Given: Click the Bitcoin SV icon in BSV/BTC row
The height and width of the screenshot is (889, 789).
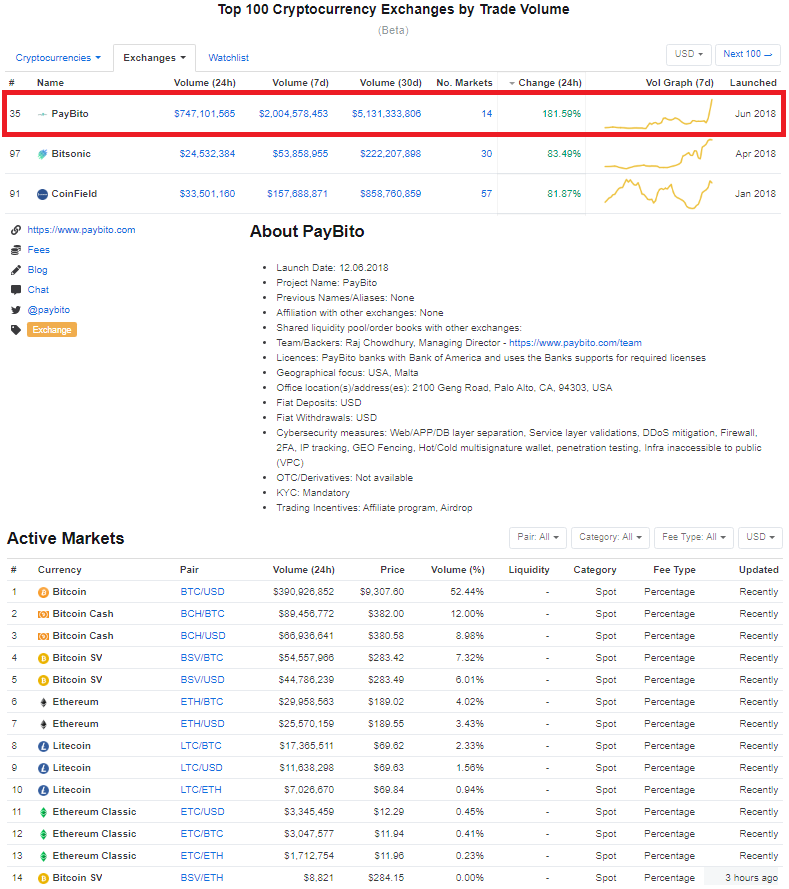Looking at the screenshot, I should pos(43,658).
